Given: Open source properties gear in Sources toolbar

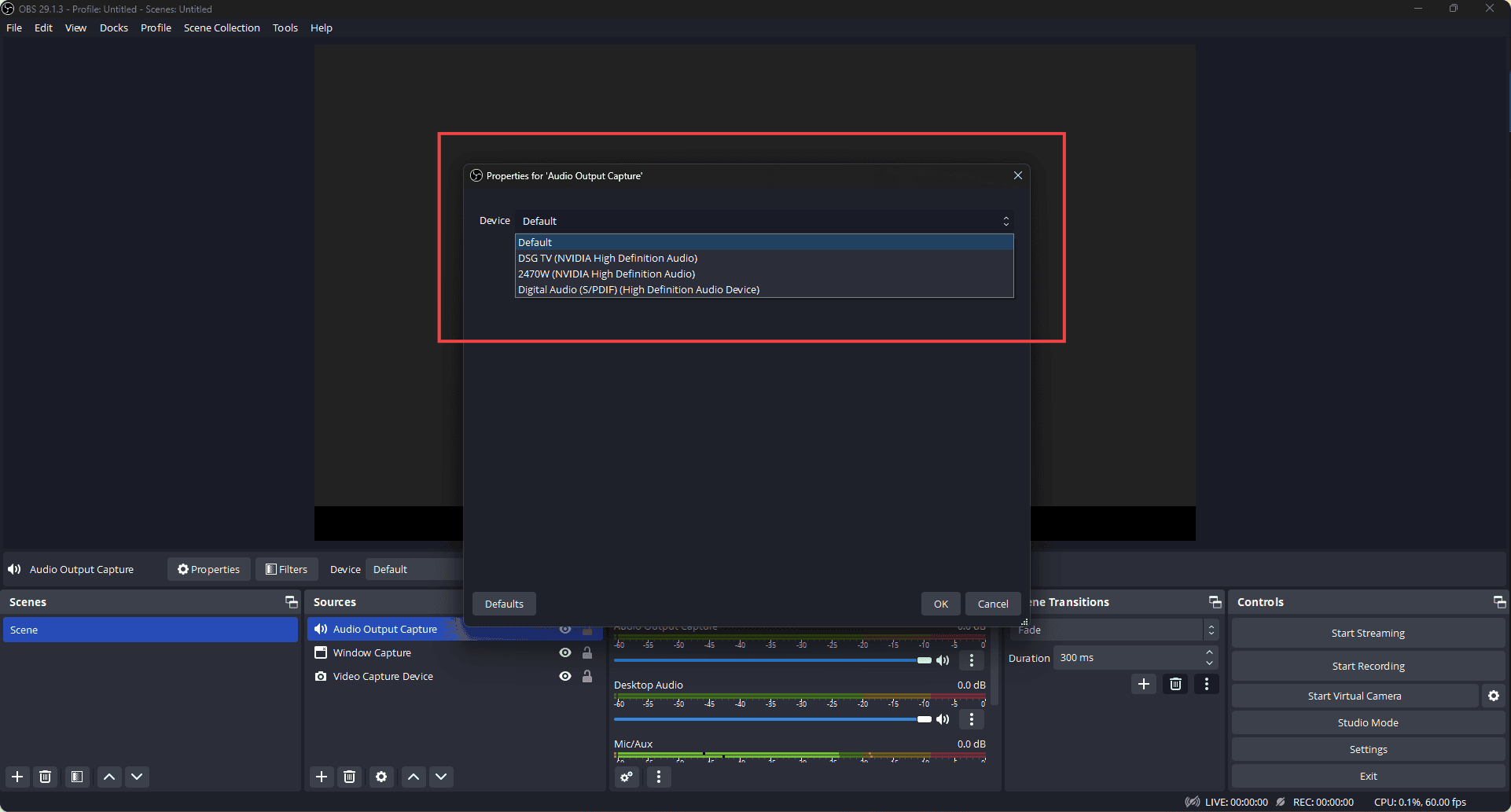Looking at the screenshot, I should [381, 777].
